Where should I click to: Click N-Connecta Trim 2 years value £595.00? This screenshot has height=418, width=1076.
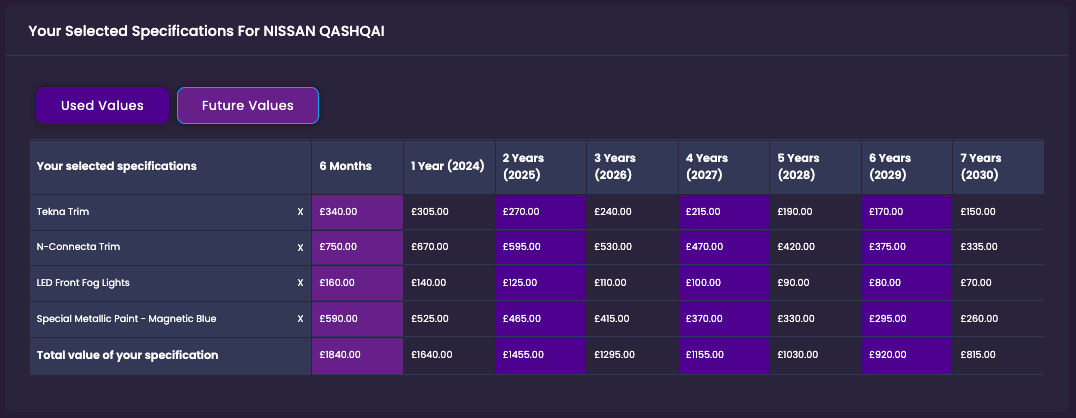[521, 247]
